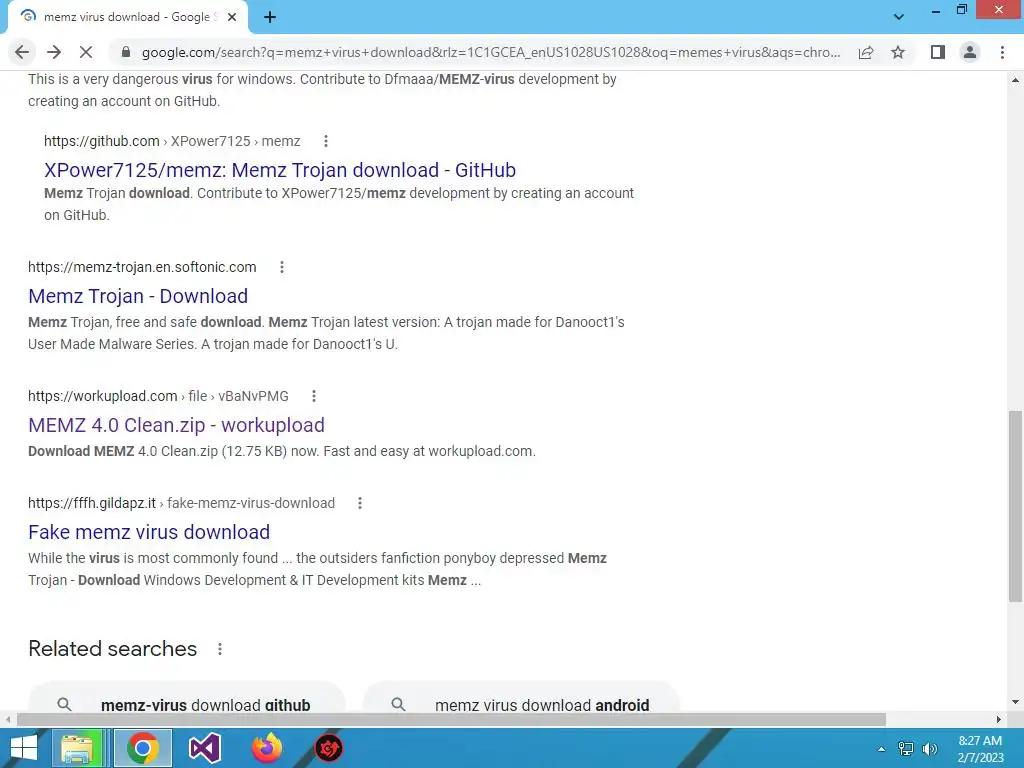Open a new tab
Viewport: 1024px width, 768px height.
[270, 18]
